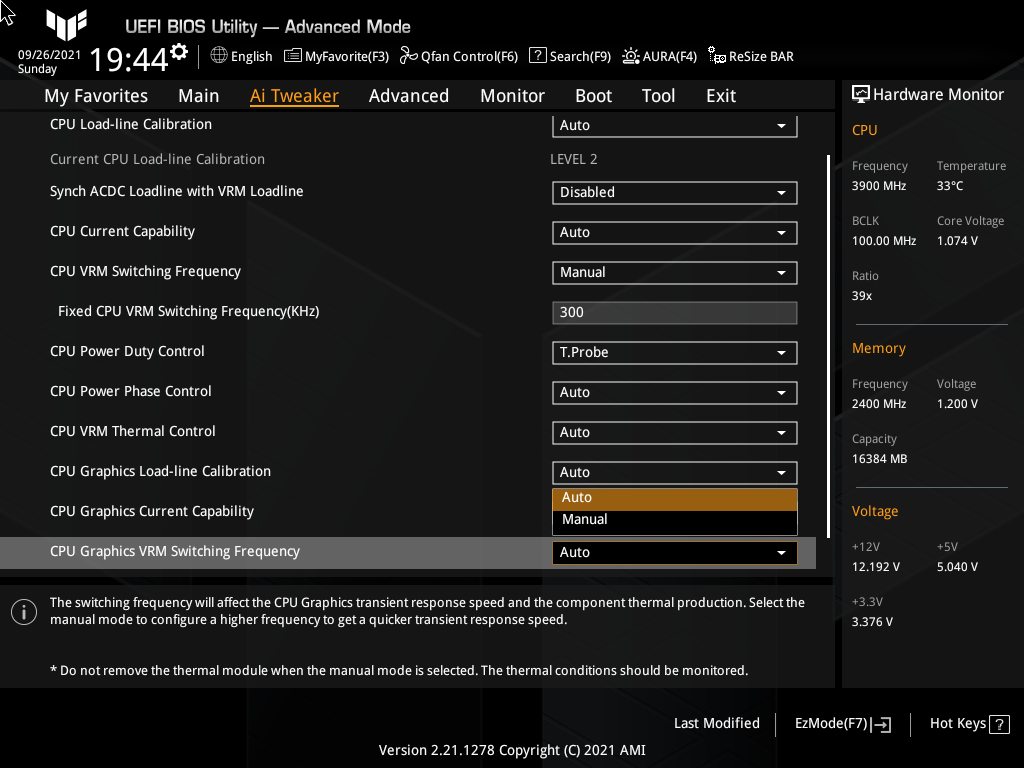The height and width of the screenshot is (768, 1024).
Task: Click the EzMode(F7) button
Action: [841, 723]
